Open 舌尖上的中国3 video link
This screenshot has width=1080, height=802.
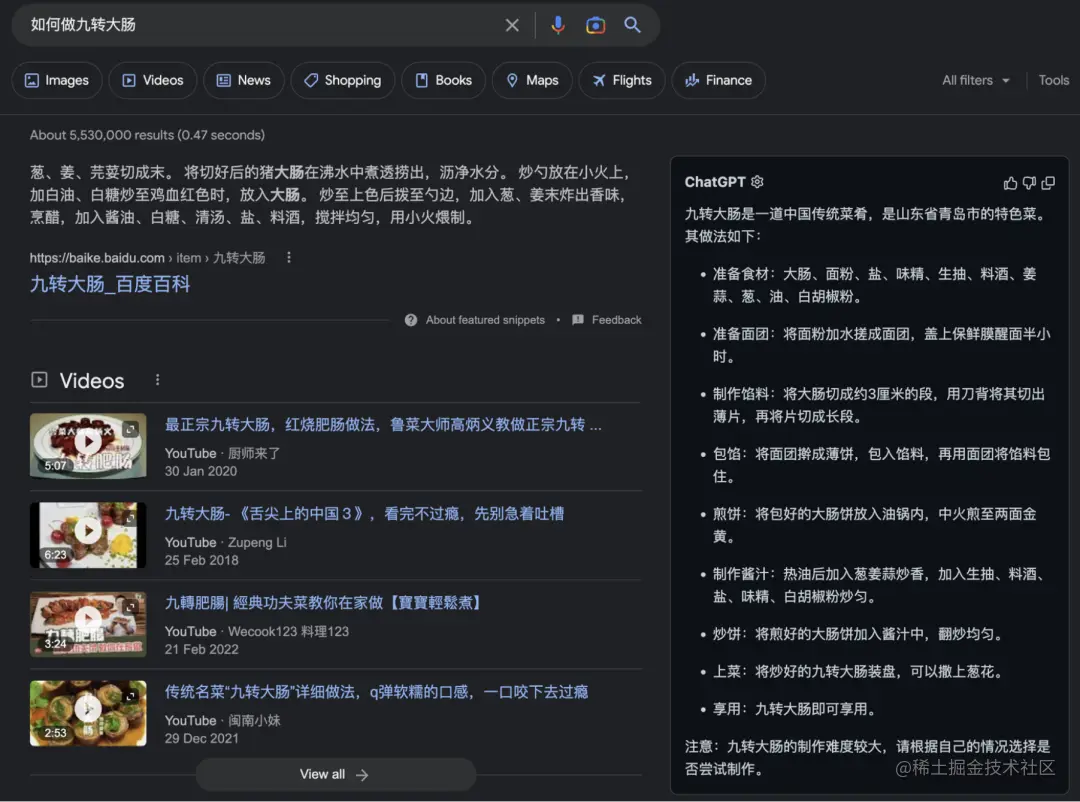[364, 514]
